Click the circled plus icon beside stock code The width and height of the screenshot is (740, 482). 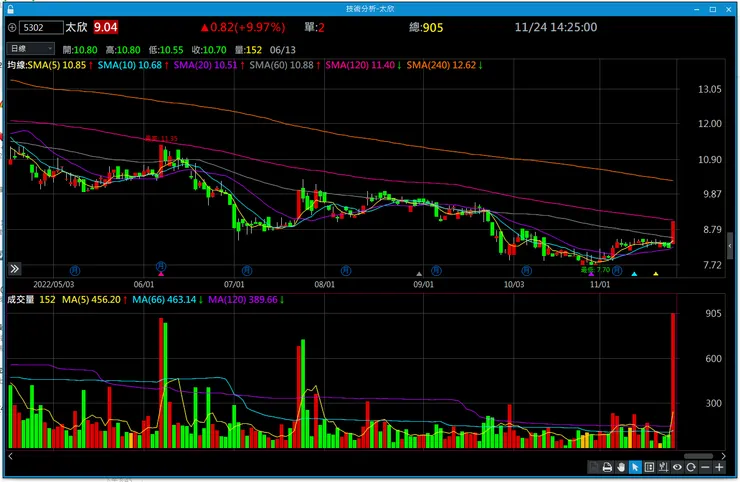point(12,28)
